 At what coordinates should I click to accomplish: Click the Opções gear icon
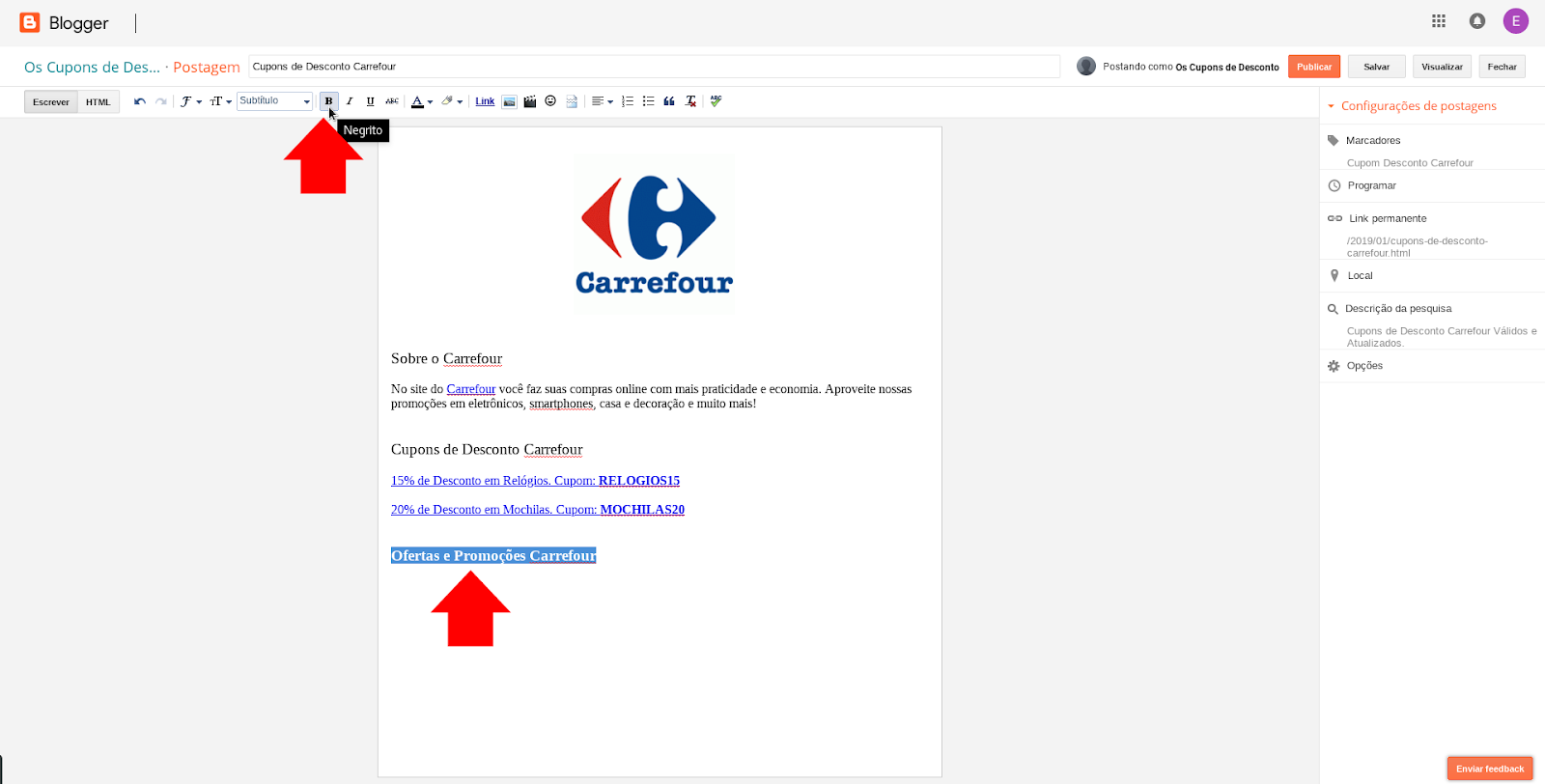pos(1334,366)
